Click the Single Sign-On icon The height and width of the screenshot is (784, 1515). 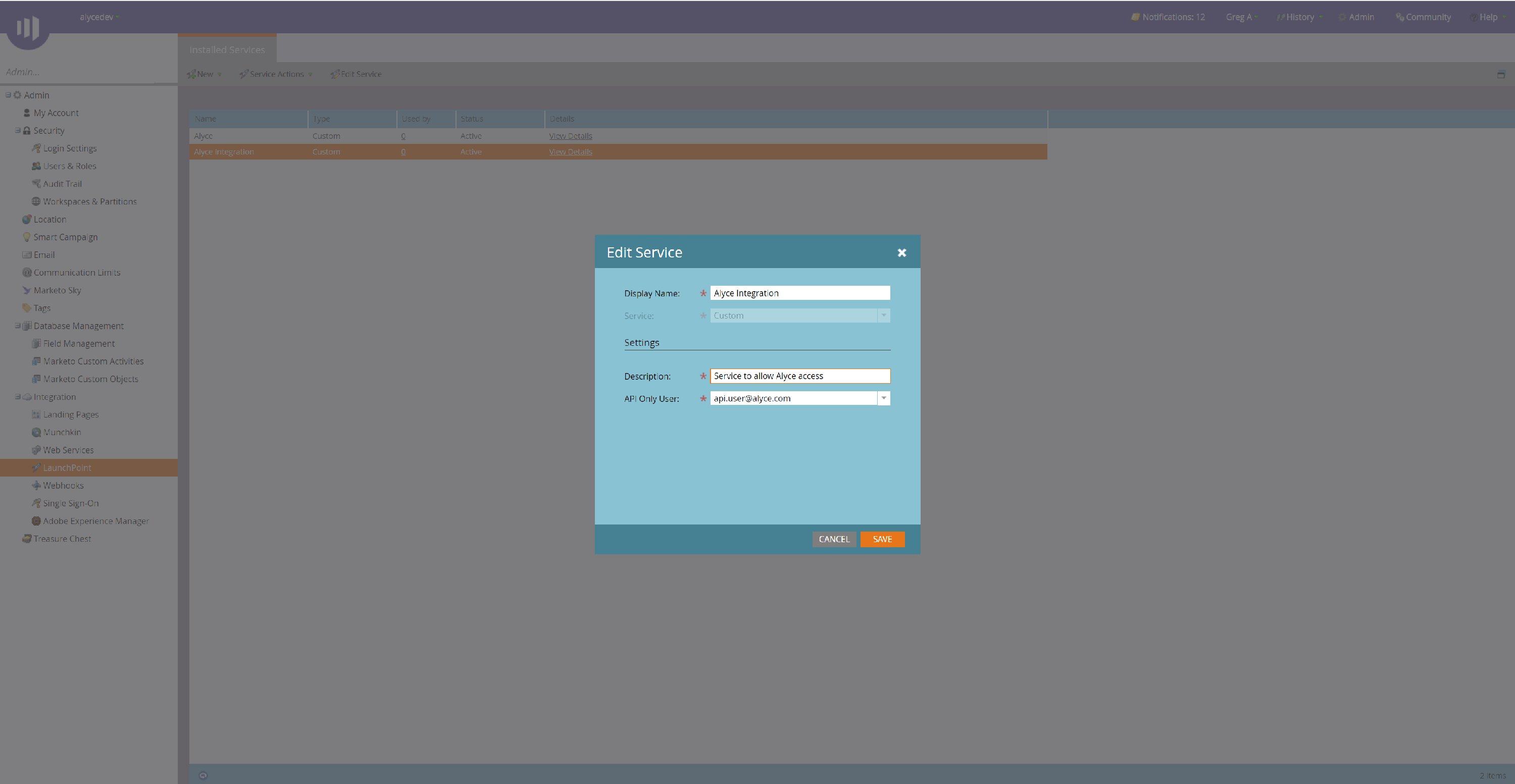pos(36,503)
